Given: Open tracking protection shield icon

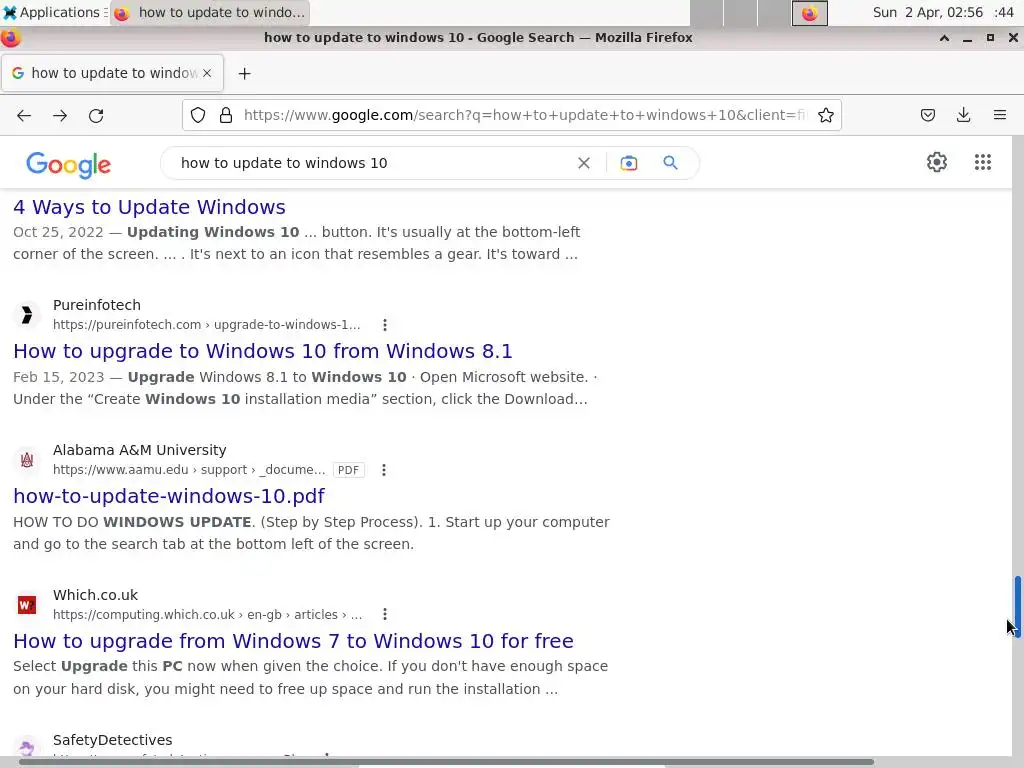Looking at the screenshot, I should click(198, 116).
